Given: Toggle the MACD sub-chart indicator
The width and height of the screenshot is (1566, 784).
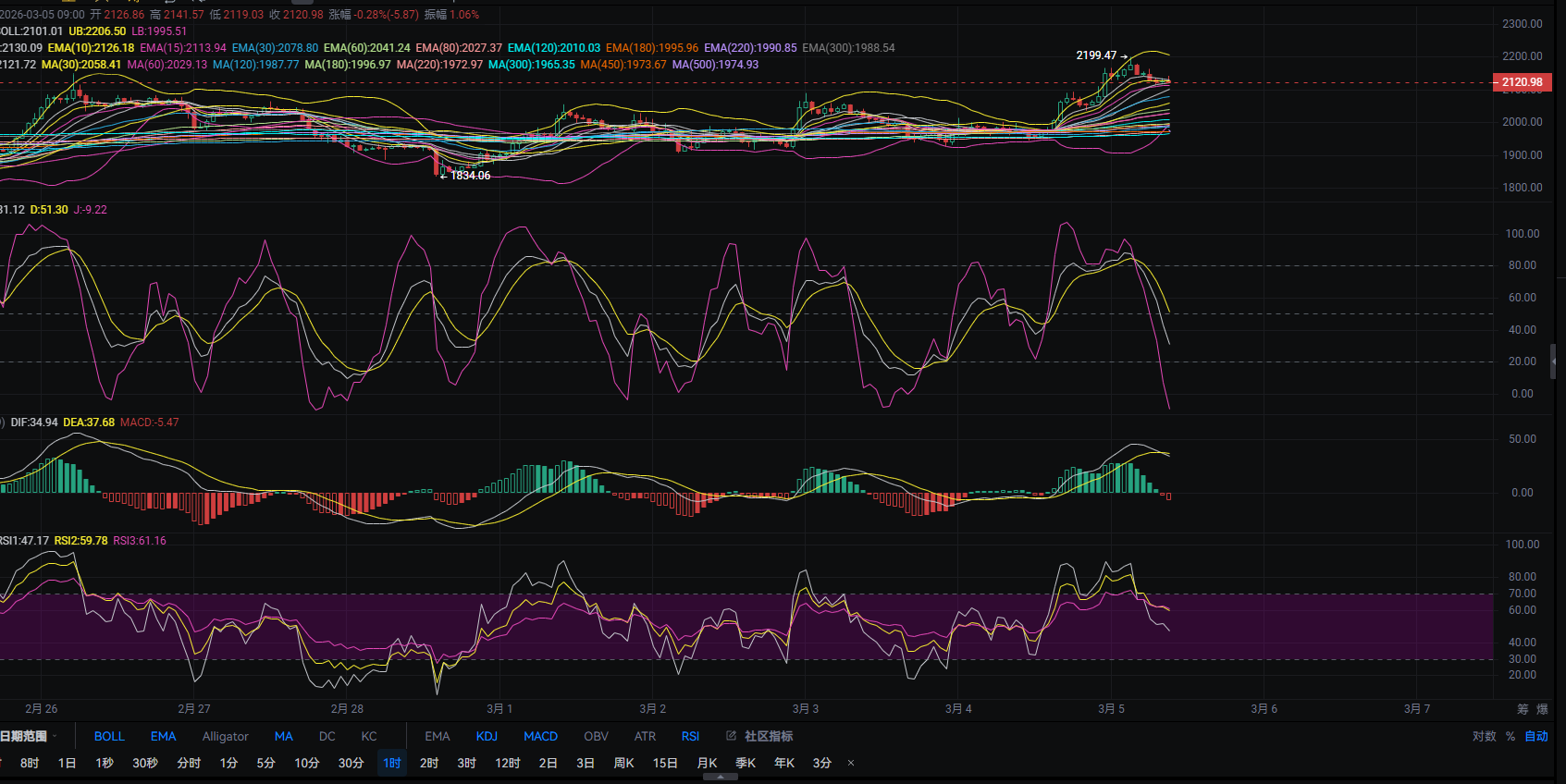Looking at the screenshot, I should (540, 736).
